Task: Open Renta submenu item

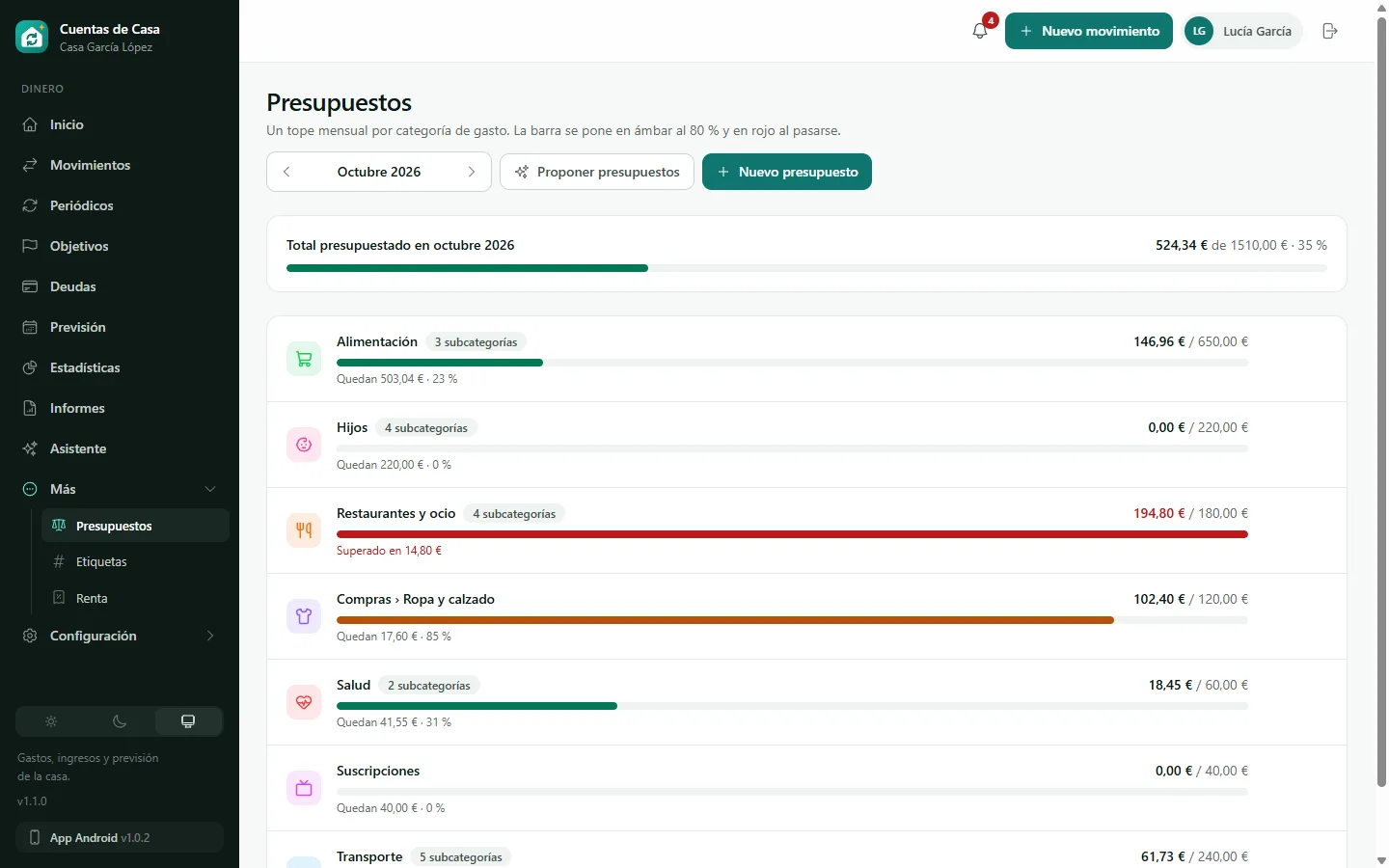Action: (135, 598)
